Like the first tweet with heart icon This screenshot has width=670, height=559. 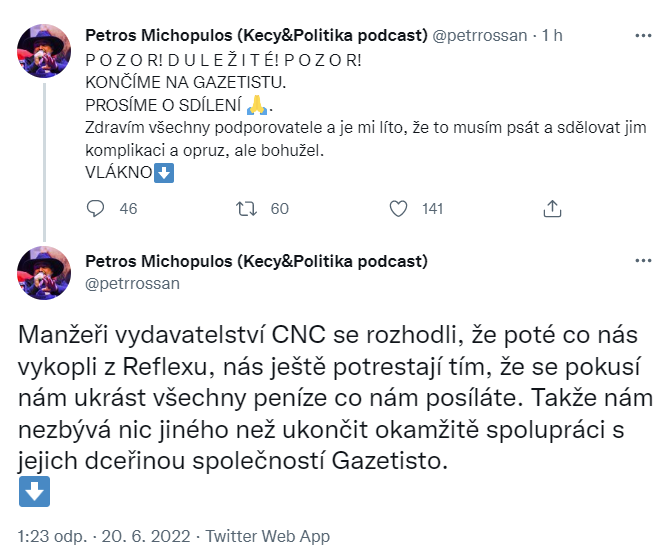399,209
